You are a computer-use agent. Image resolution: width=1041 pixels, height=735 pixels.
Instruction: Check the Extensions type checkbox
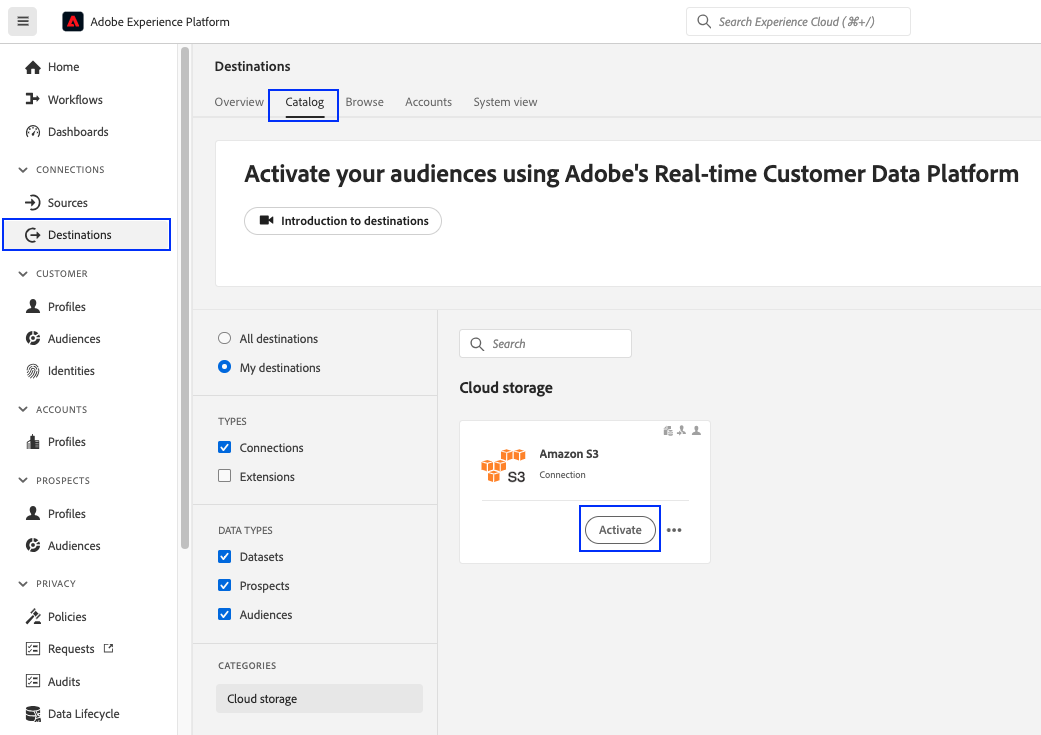point(224,476)
